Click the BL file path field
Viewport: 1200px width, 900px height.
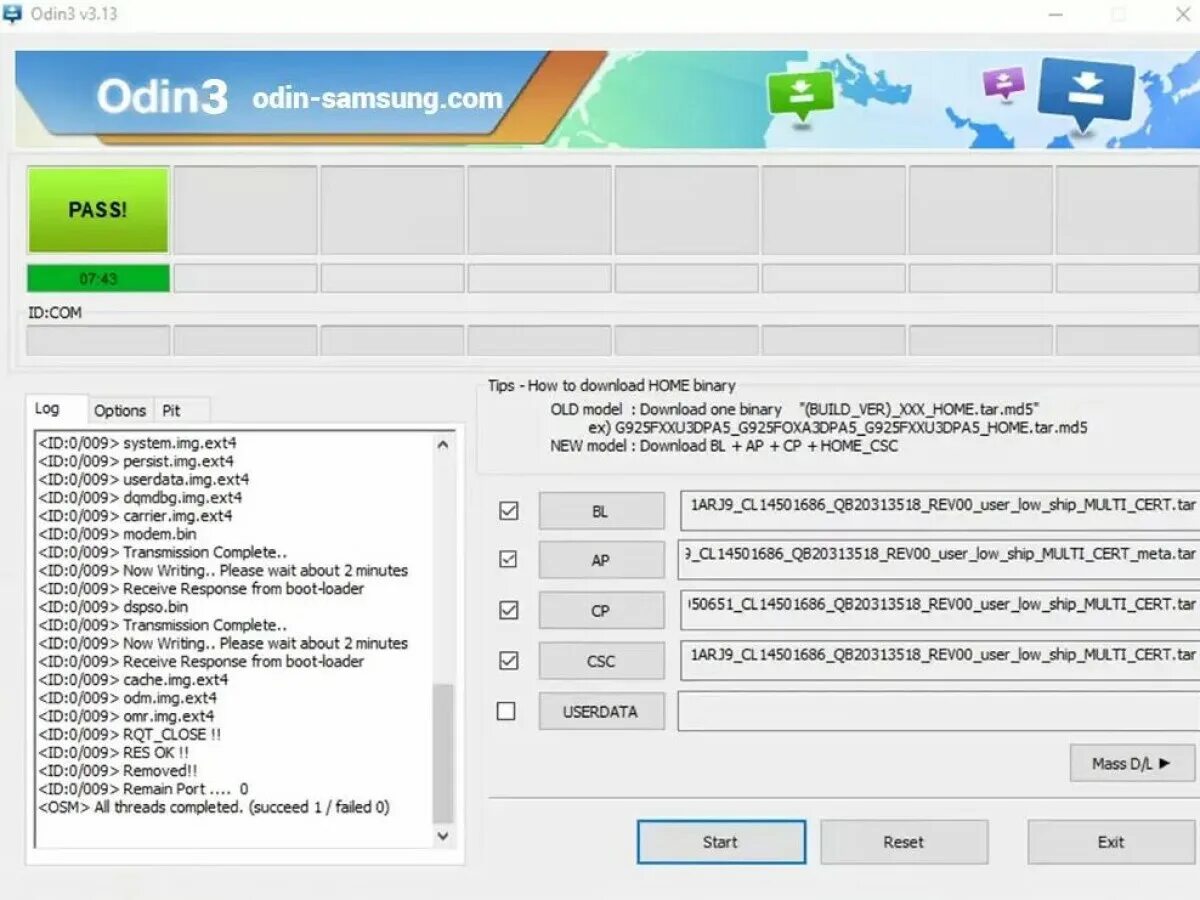tap(939, 511)
